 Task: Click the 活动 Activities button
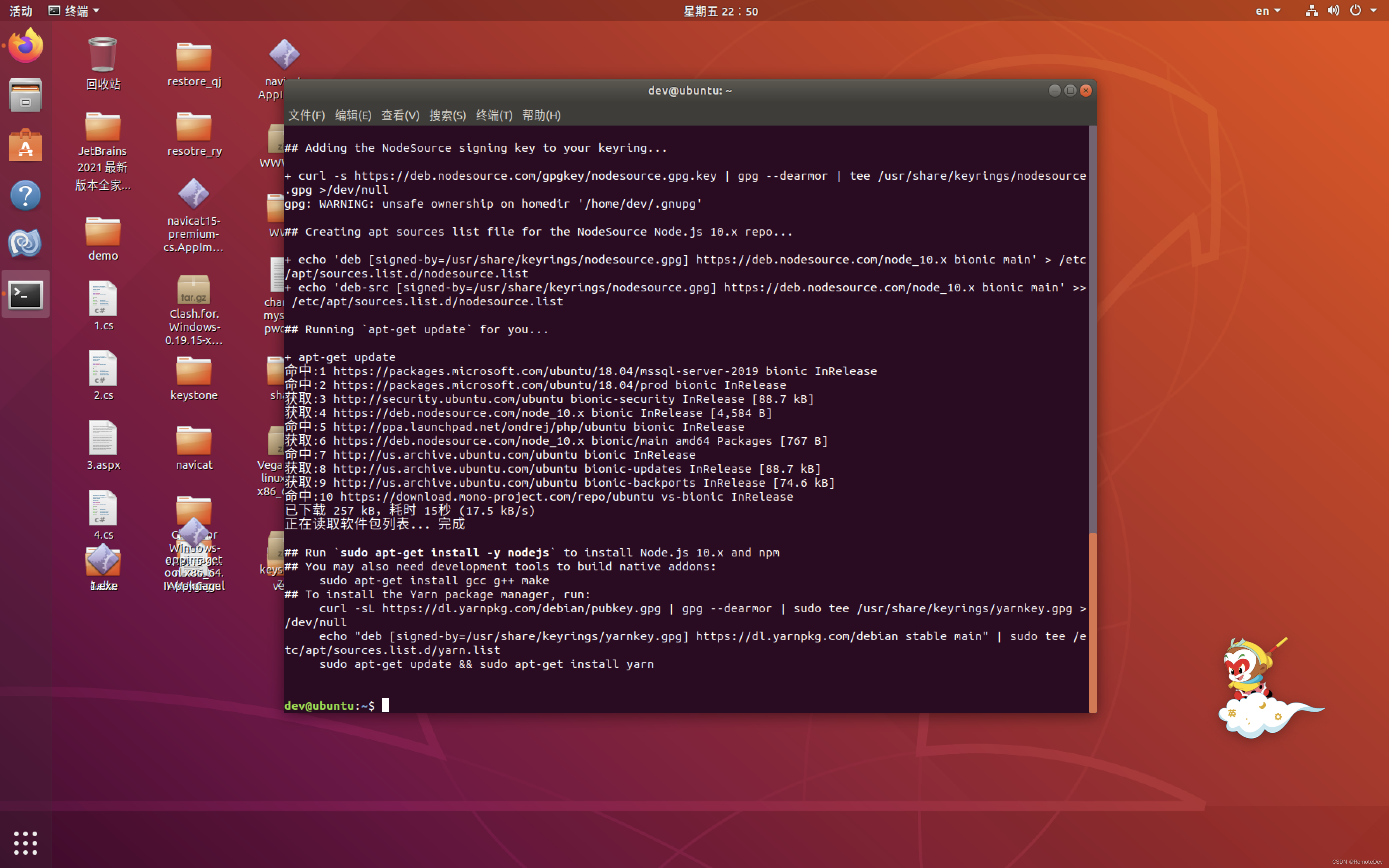[x=21, y=11]
